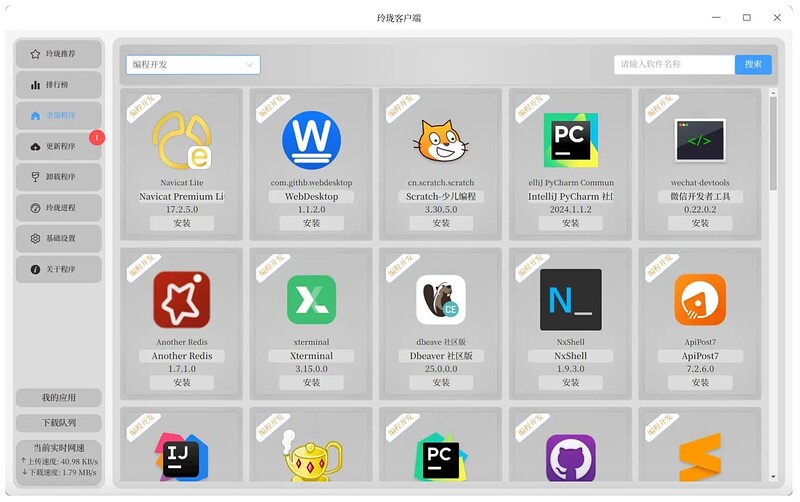Select the NxShell terminal icon
Image resolution: width=800 pixels, height=502 pixels.
click(570, 299)
